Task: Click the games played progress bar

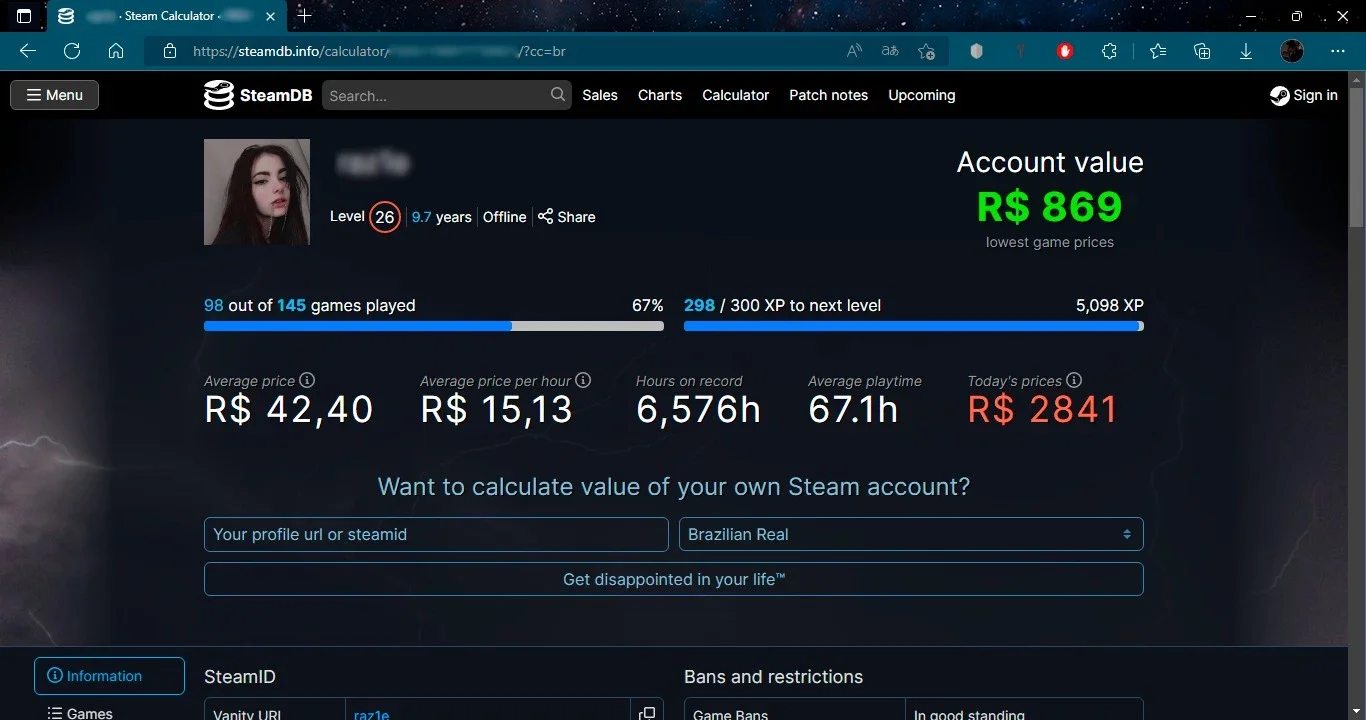Action: point(434,326)
